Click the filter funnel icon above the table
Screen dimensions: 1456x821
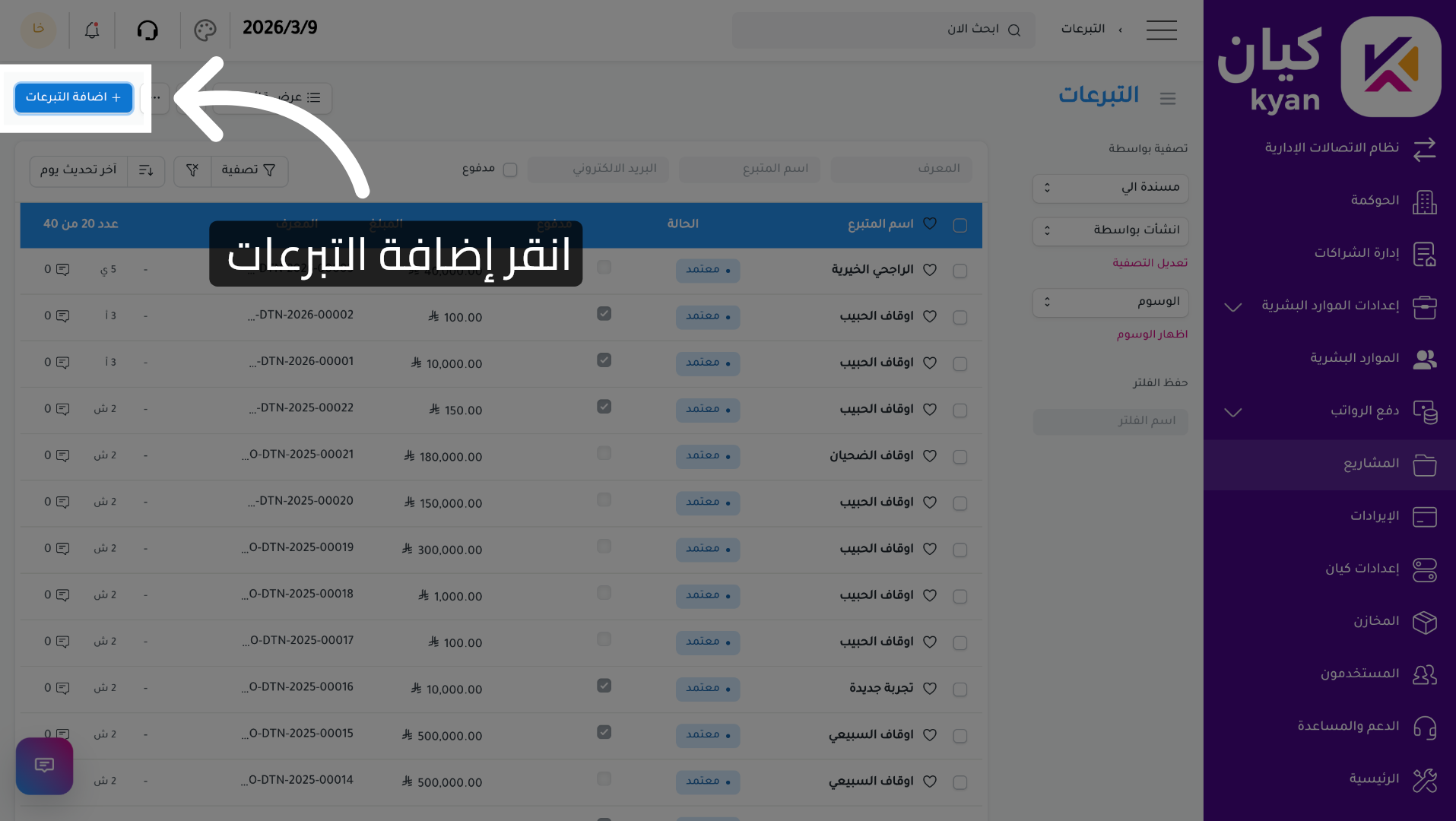[x=192, y=170]
